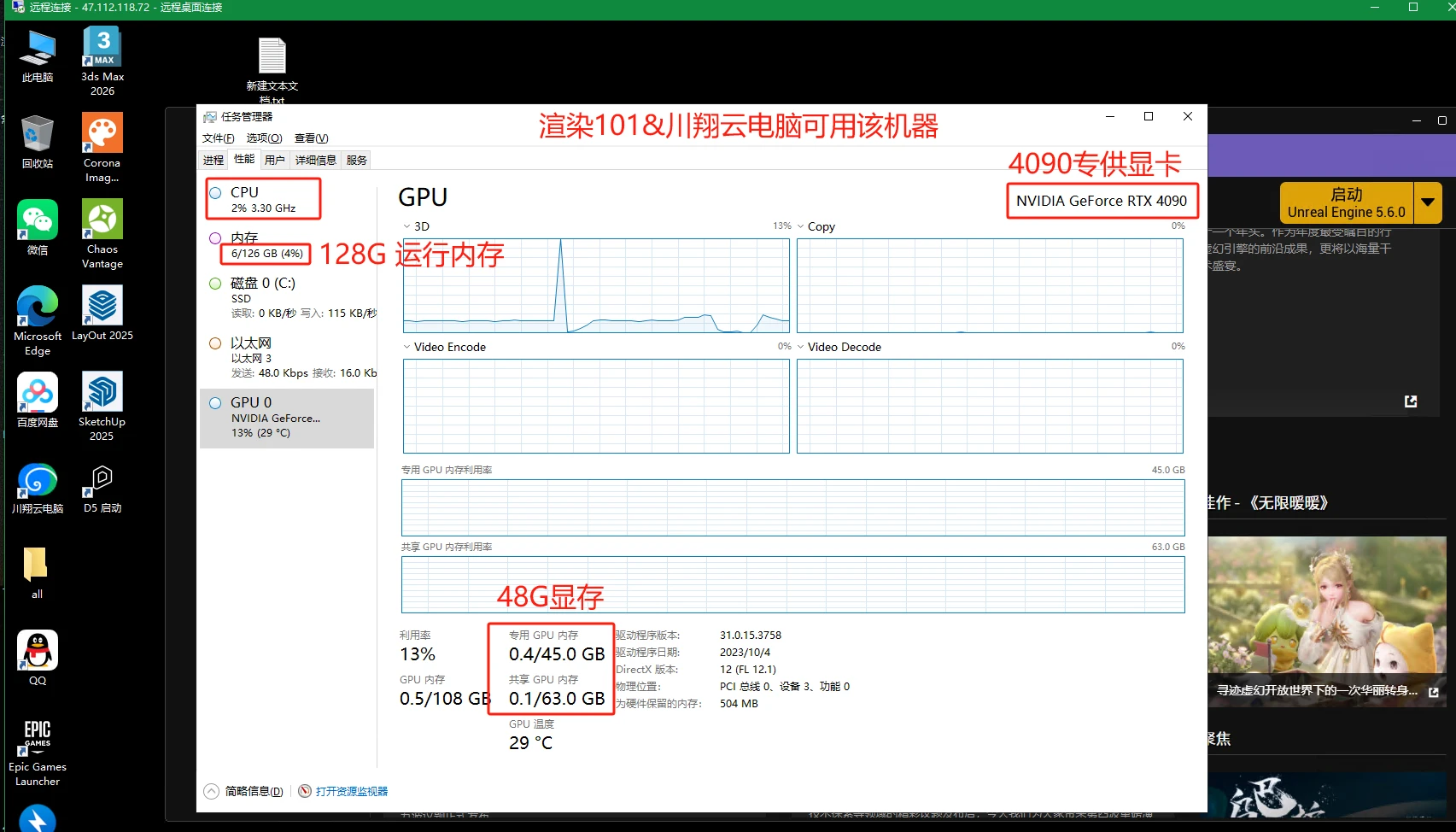Click the 13% utilization value
This screenshot has height=832, width=1456.
point(418,654)
